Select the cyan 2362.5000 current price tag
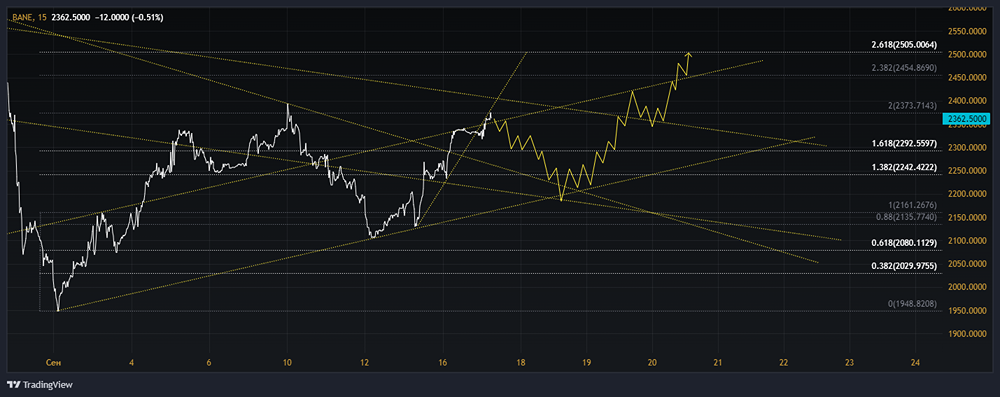Image resolution: width=1000 pixels, height=397 pixels. tap(966, 119)
